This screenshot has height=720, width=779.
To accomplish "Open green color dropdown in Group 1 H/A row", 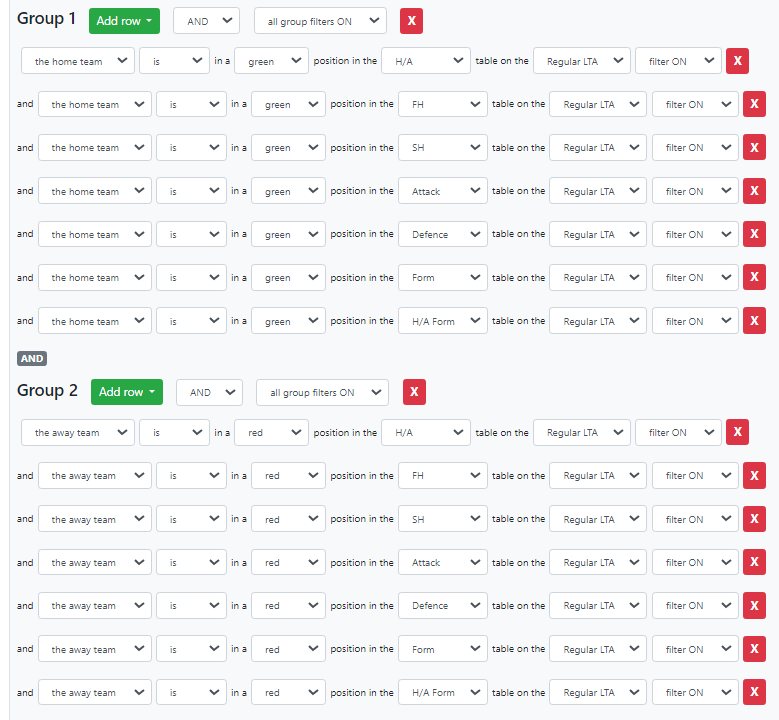I will [x=271, y=61].
